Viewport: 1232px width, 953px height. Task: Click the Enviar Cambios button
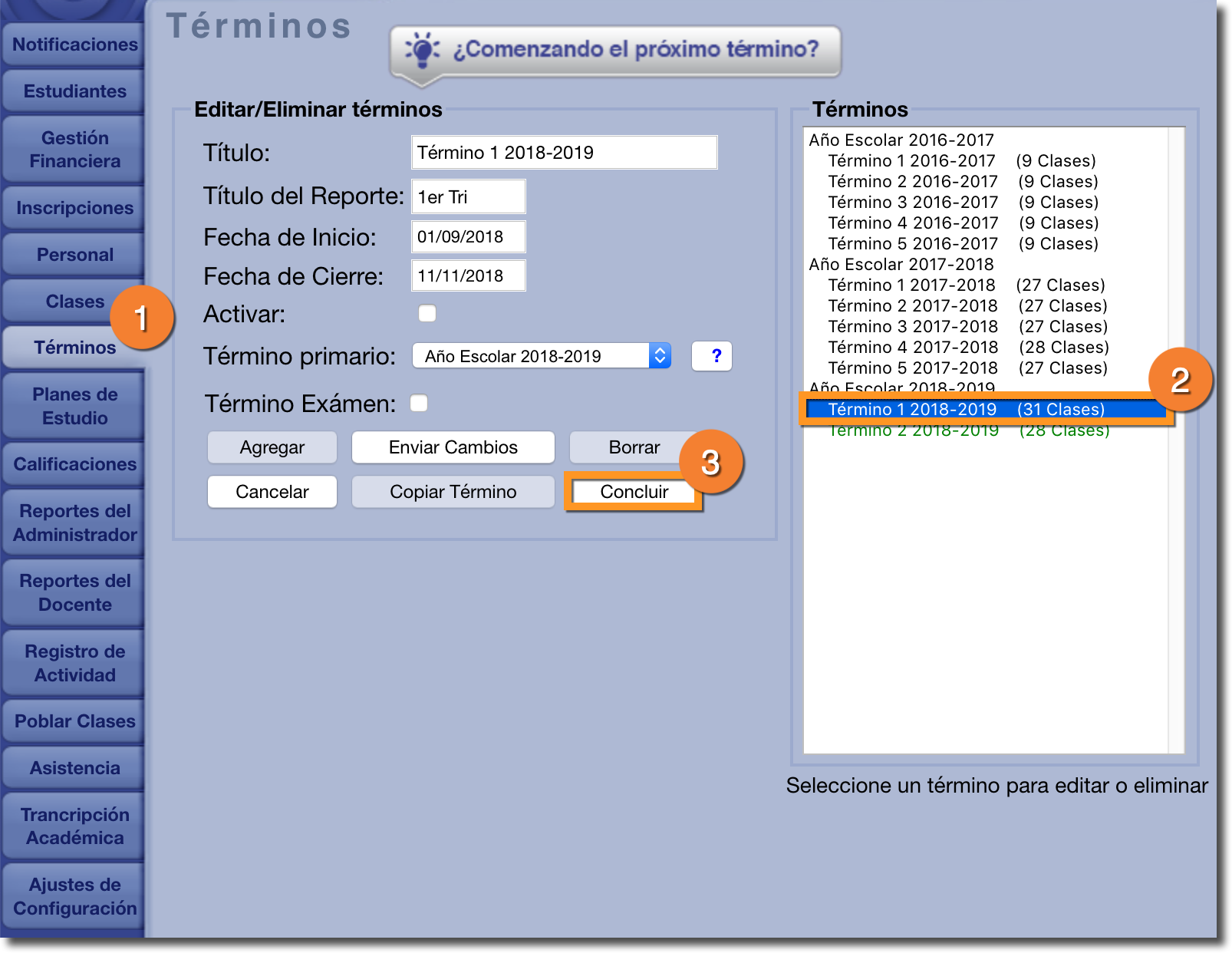[x=453, y=447]
